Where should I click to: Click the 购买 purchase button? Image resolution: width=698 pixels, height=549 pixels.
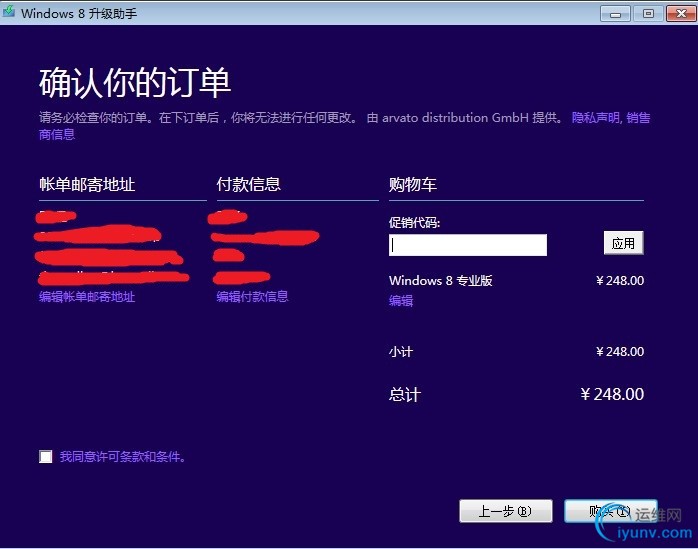[x=610, y=511]
